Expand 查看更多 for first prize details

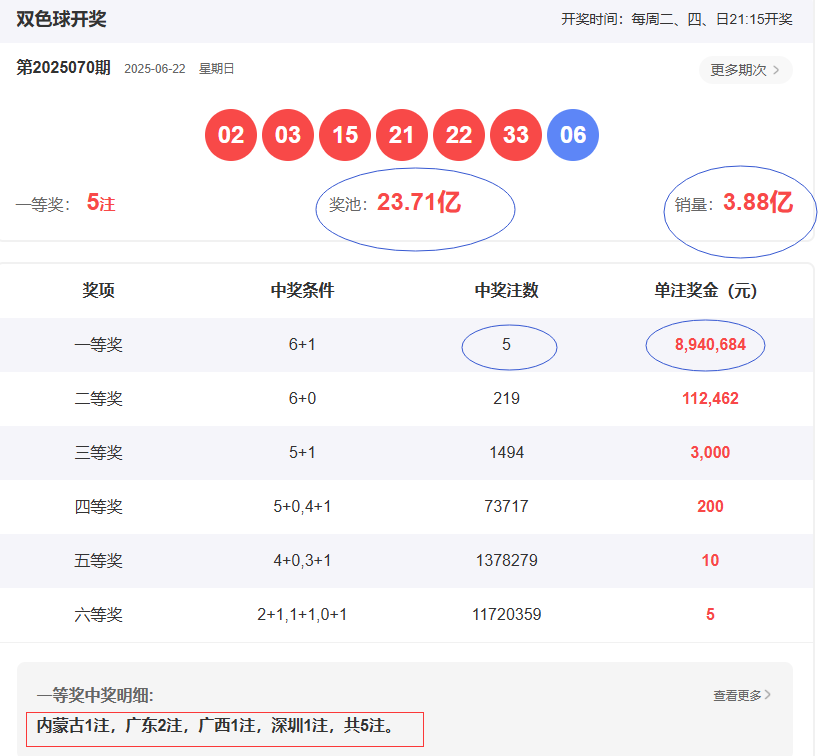pos(741,695)
